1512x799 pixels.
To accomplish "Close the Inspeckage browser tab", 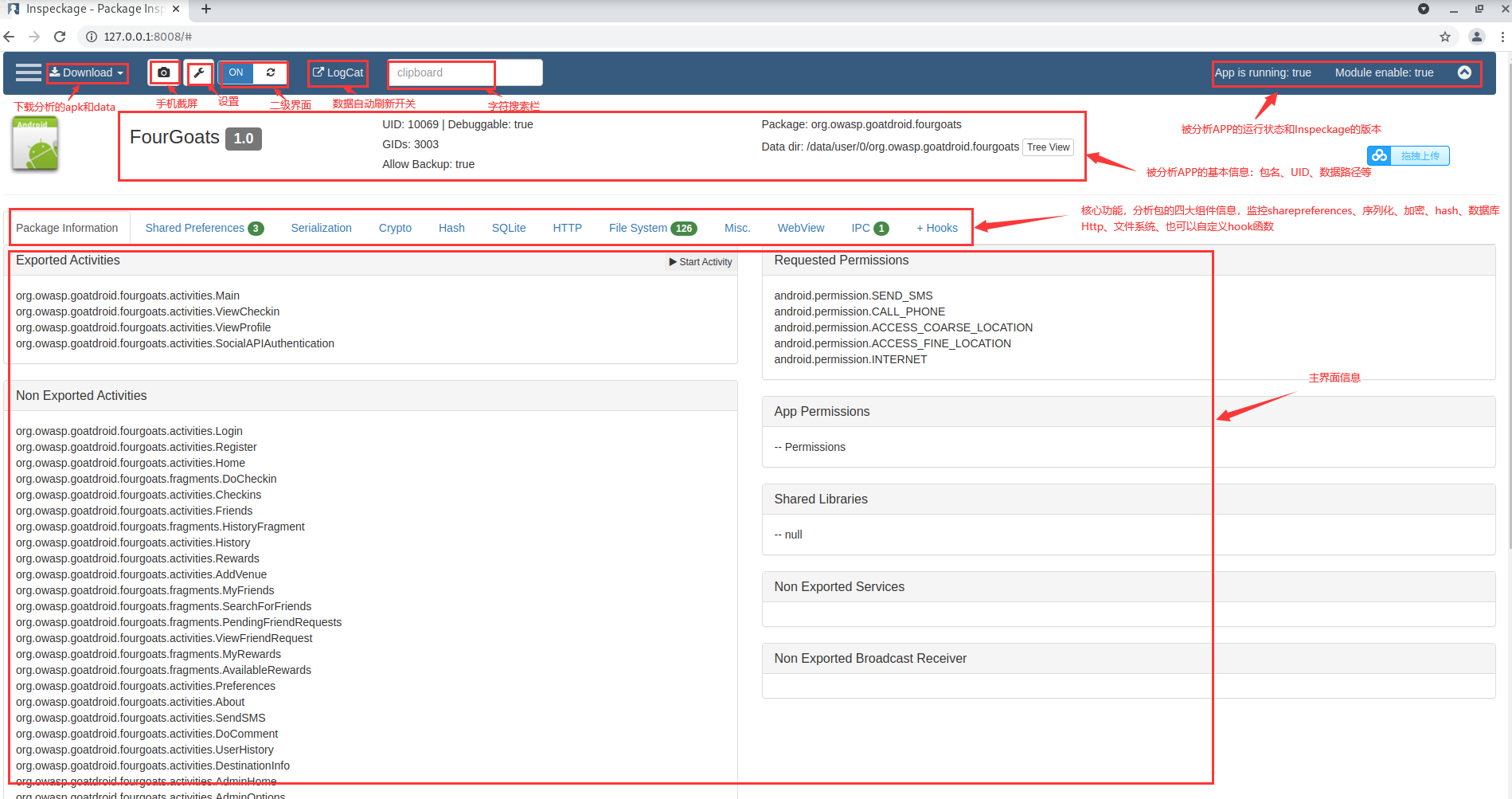I will click(176, 9).
